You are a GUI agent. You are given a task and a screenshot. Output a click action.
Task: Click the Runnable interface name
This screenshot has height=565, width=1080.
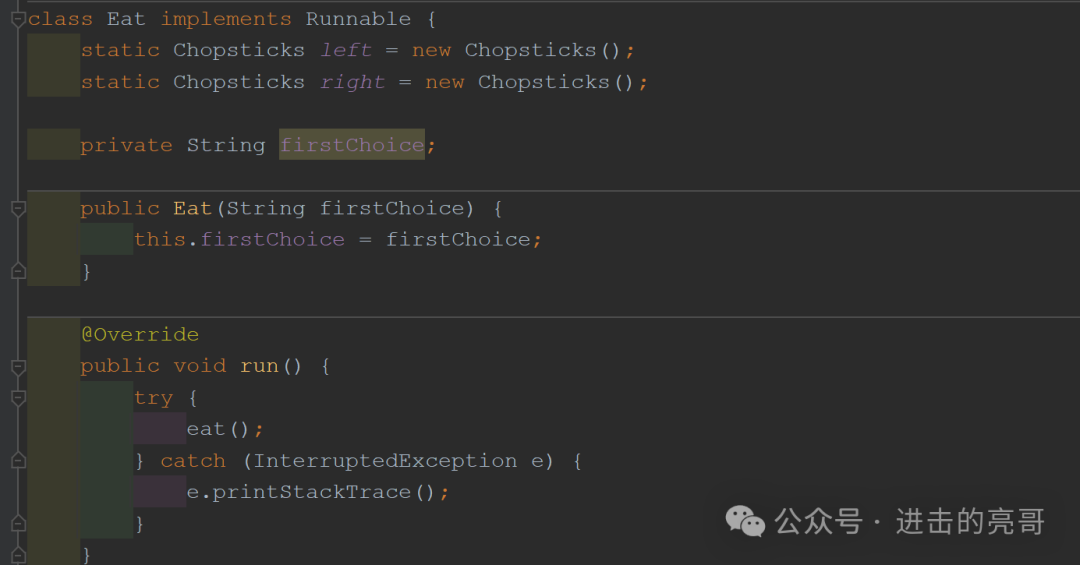click(x=358, y=19)
